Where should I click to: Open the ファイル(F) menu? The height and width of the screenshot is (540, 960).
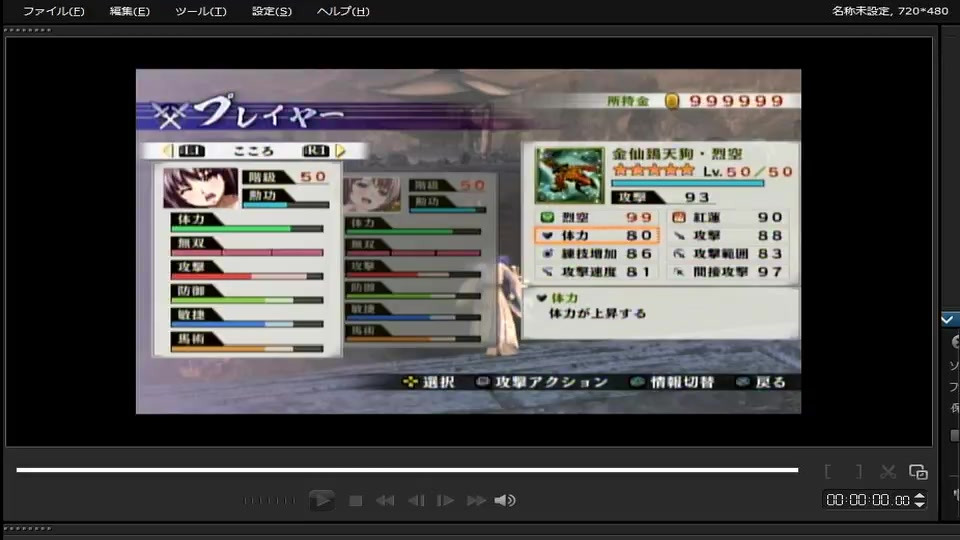(53, 11)
